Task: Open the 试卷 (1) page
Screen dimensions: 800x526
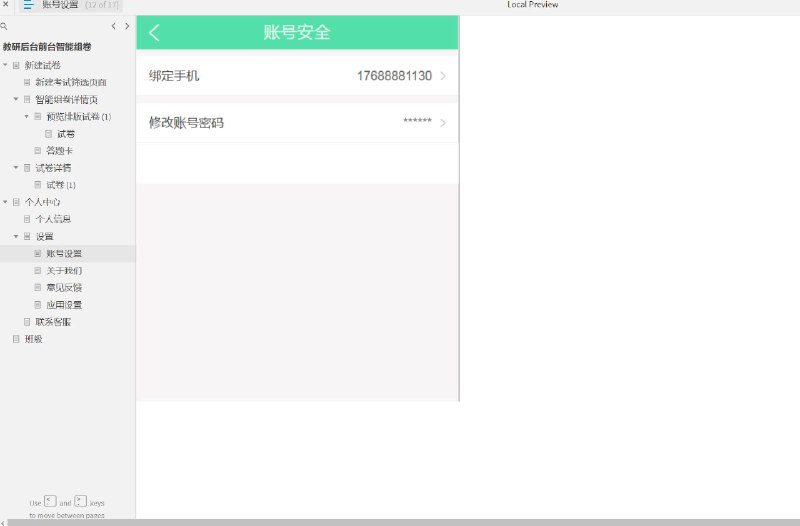Action: coord(61,185)
